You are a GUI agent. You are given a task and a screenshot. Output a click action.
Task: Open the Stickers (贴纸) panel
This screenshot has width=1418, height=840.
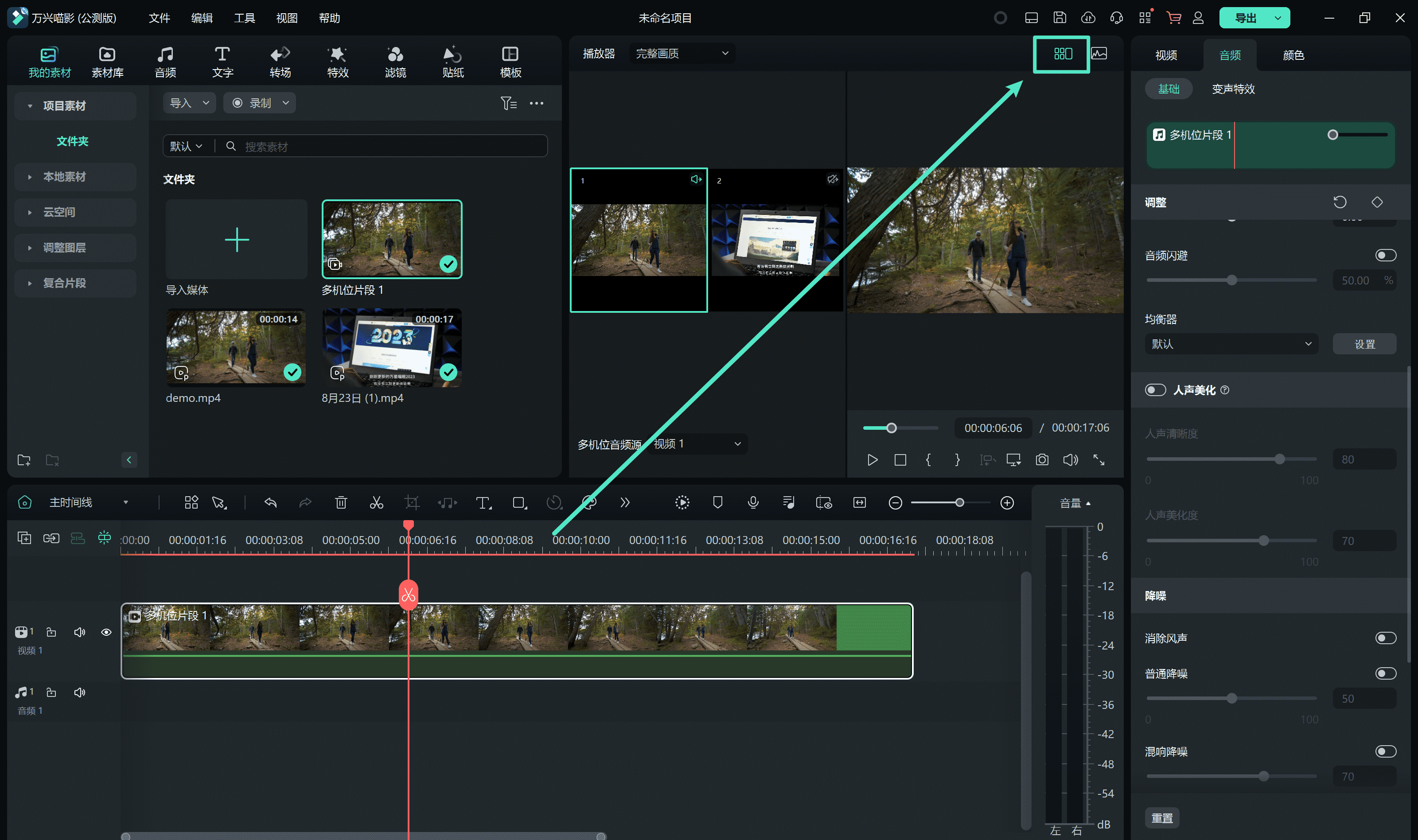453,62
